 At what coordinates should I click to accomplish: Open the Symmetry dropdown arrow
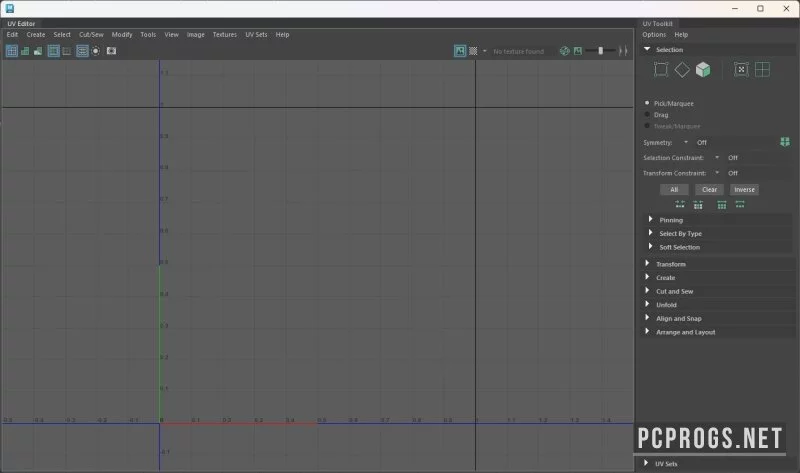(686, 142)
